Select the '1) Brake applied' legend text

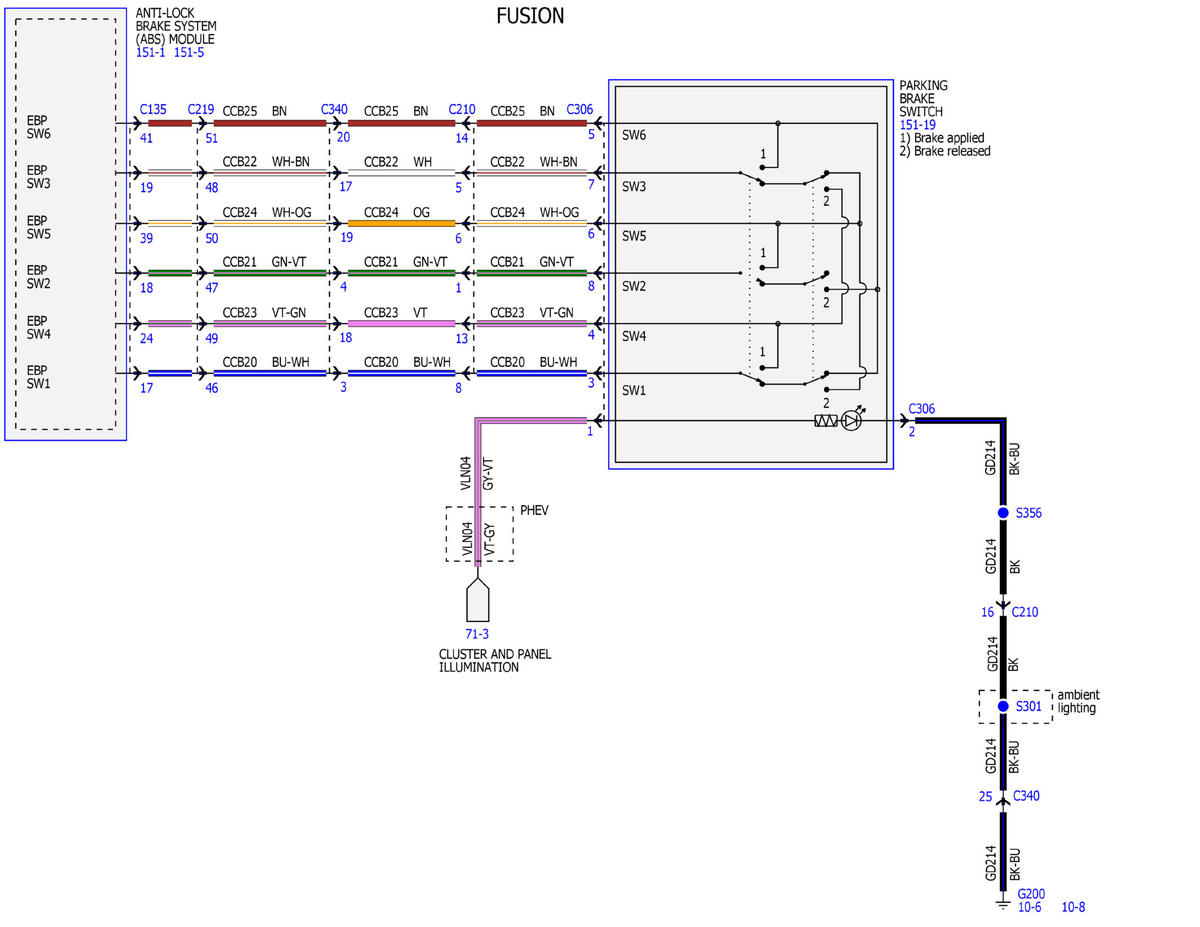[x=942, y=138]
